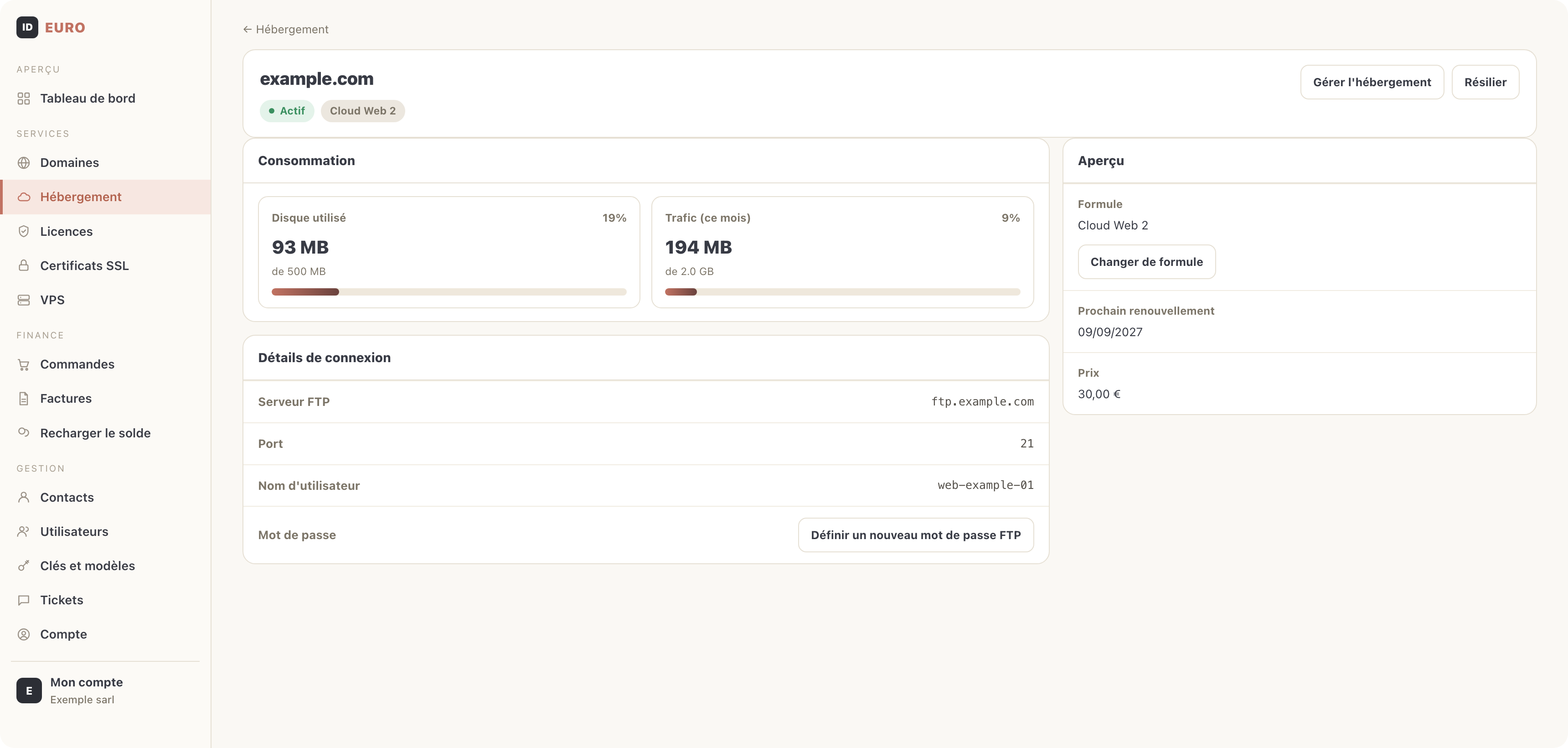Click Changer de formule button
Viewport: 1568px width, 748px height.
1146,262
